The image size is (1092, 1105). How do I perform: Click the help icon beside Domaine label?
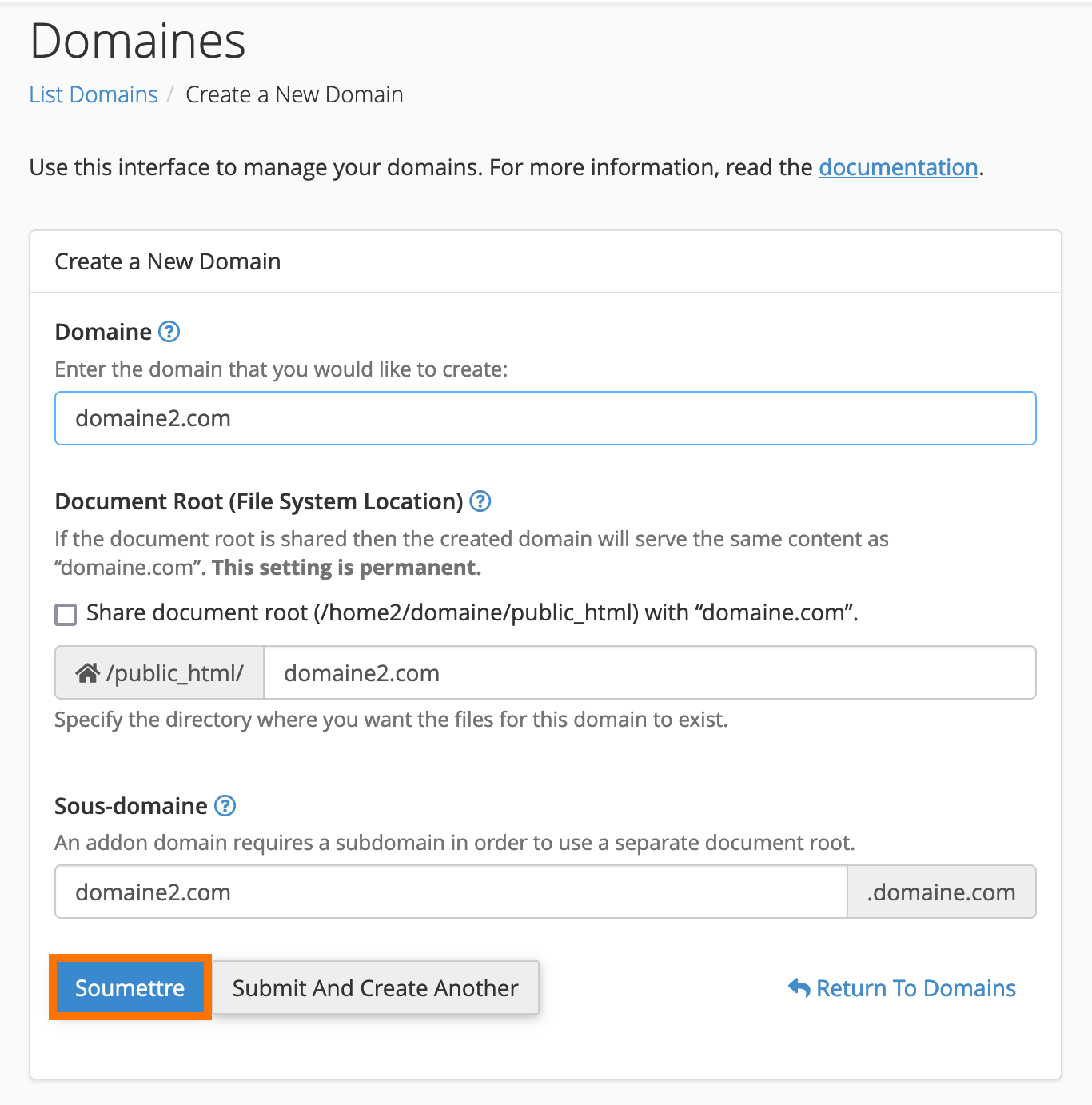click(x=169, y=332)
